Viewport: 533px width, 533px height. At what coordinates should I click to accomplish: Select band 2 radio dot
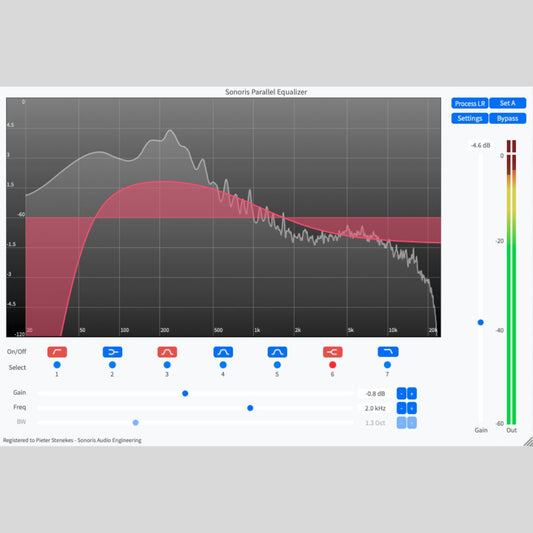tap(113, 365)
